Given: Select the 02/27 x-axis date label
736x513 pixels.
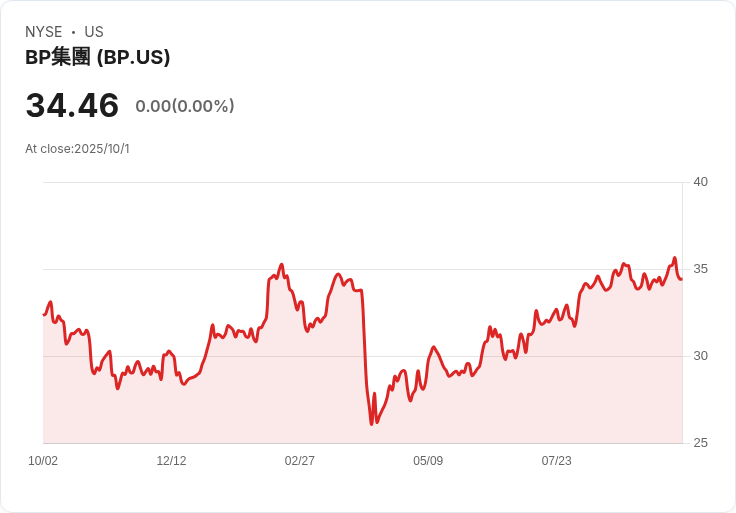Looking at the screenshot, I should 299,461.
